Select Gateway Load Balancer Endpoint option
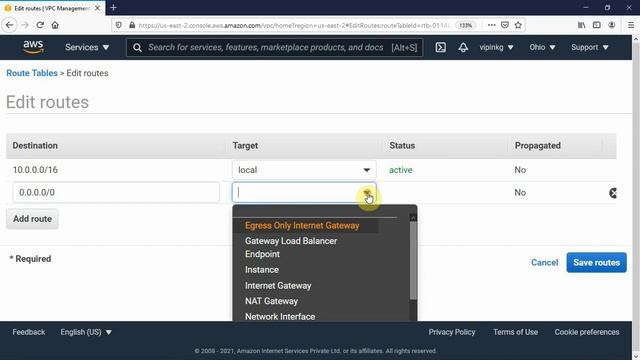 coord(291,247)
